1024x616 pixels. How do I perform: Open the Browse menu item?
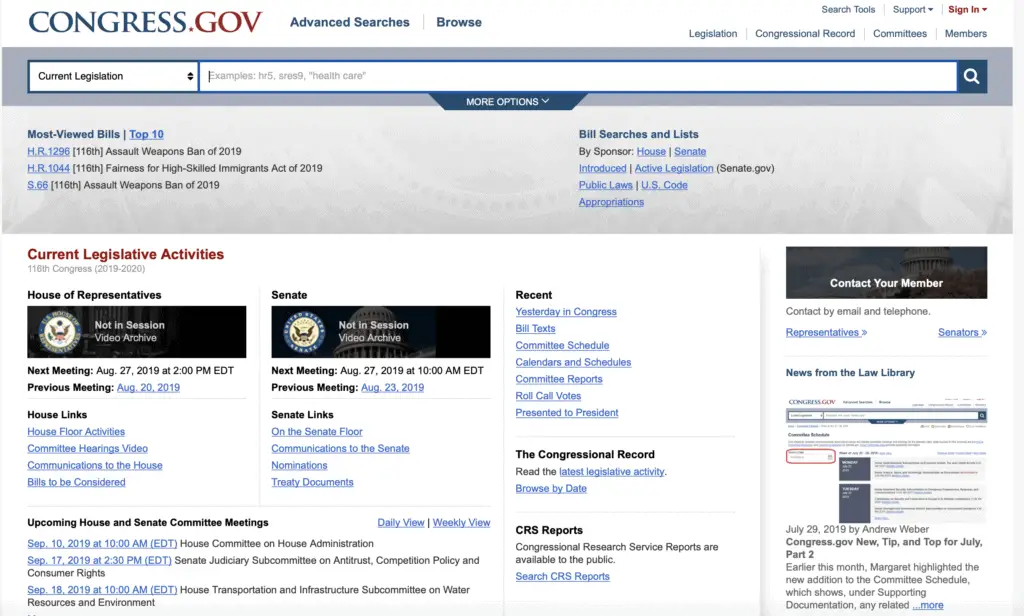pos(458,22)
